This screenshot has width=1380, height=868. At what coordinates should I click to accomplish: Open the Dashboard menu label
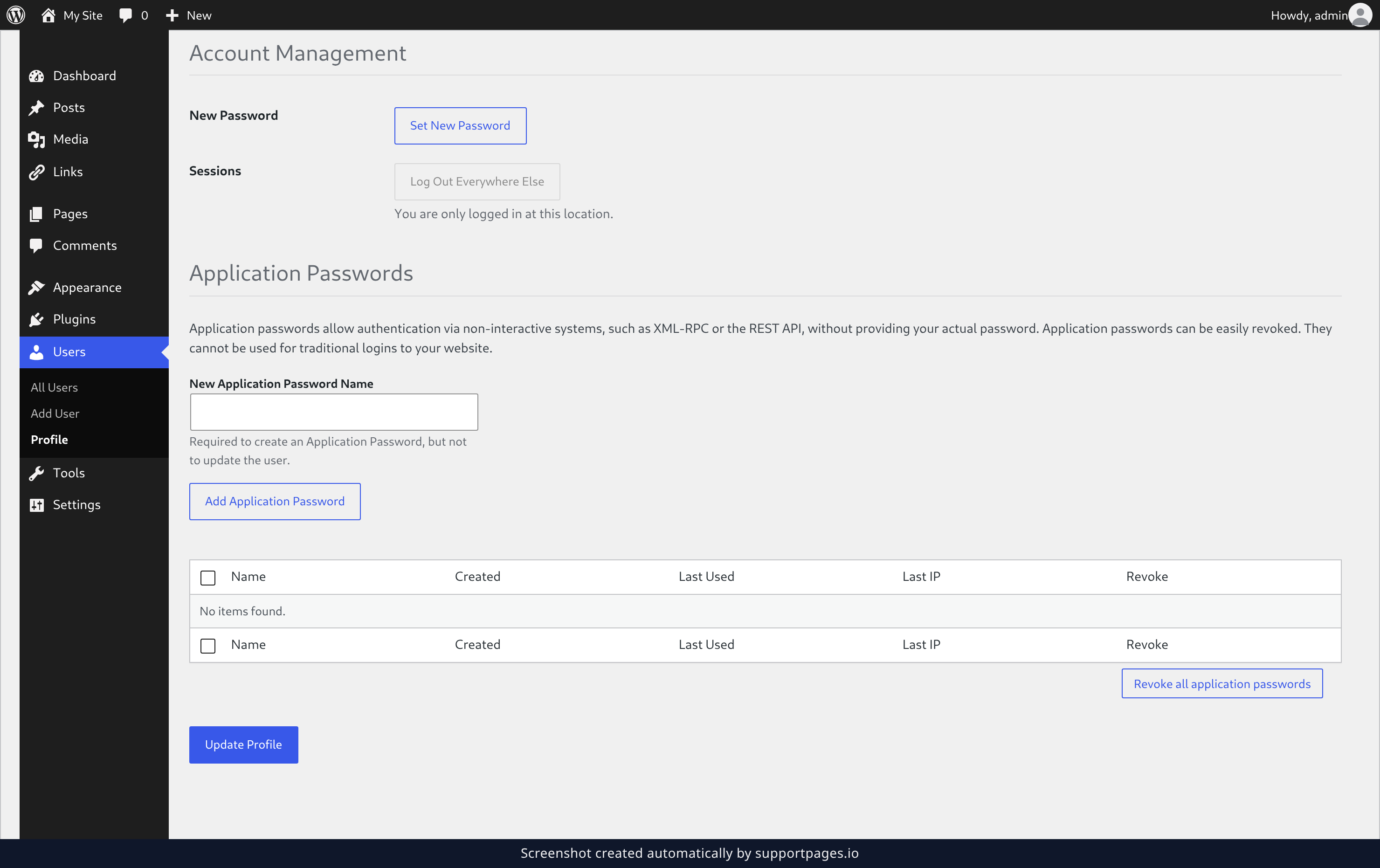coord(84,76)
